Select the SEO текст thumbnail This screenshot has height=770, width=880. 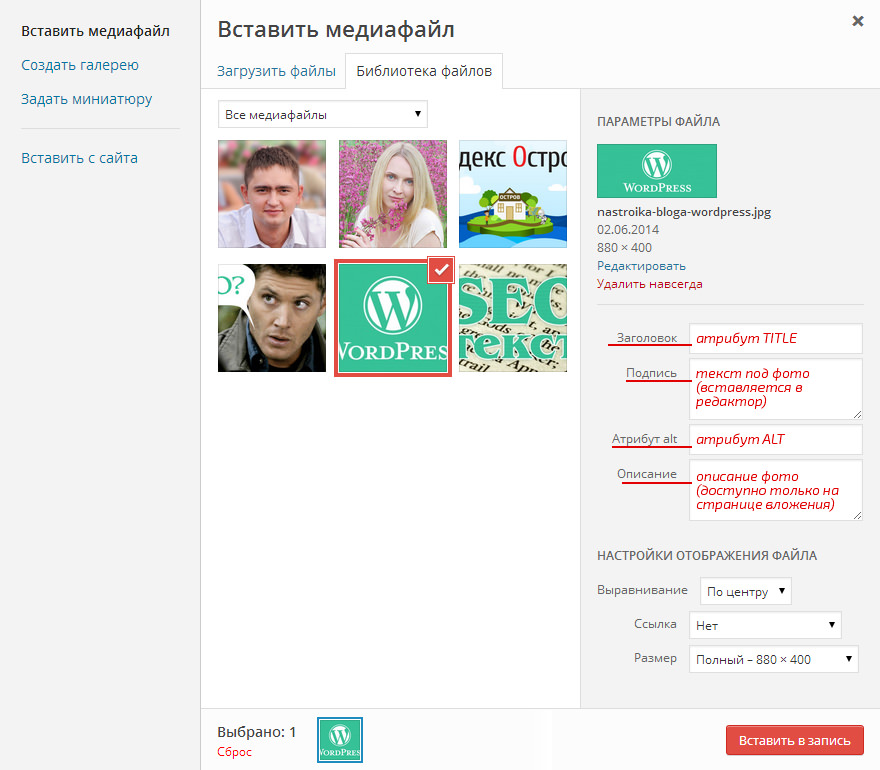tap(513, 318)
